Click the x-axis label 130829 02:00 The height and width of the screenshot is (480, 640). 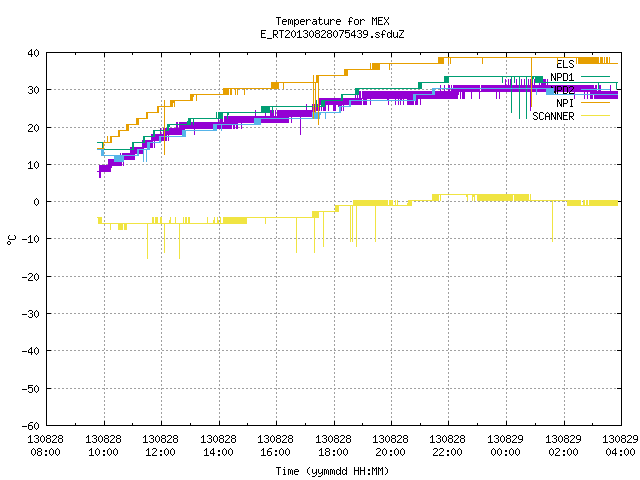tap(564, 446)
